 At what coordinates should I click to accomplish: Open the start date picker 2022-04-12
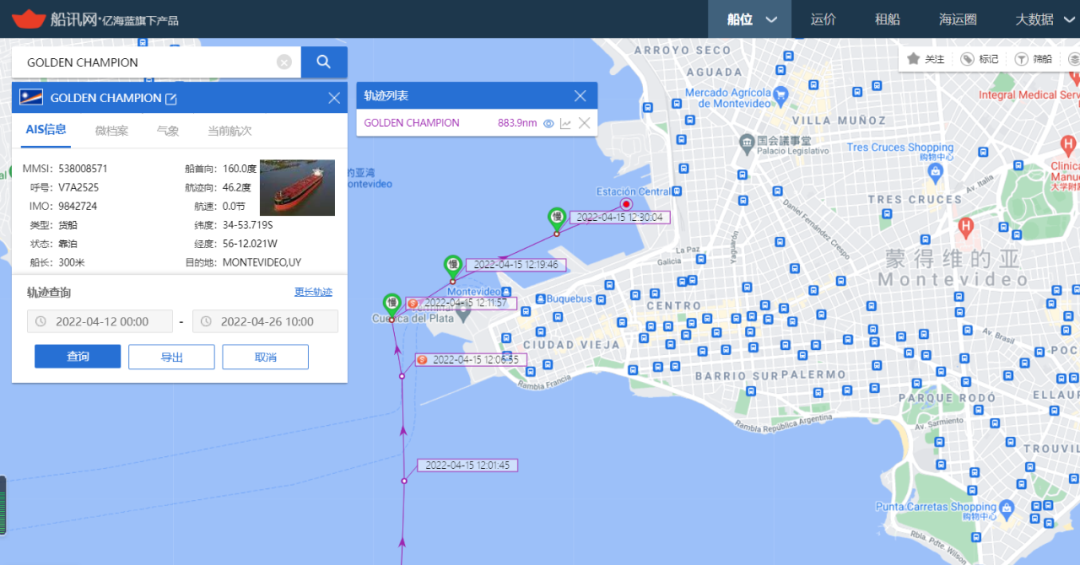(98, 321)
